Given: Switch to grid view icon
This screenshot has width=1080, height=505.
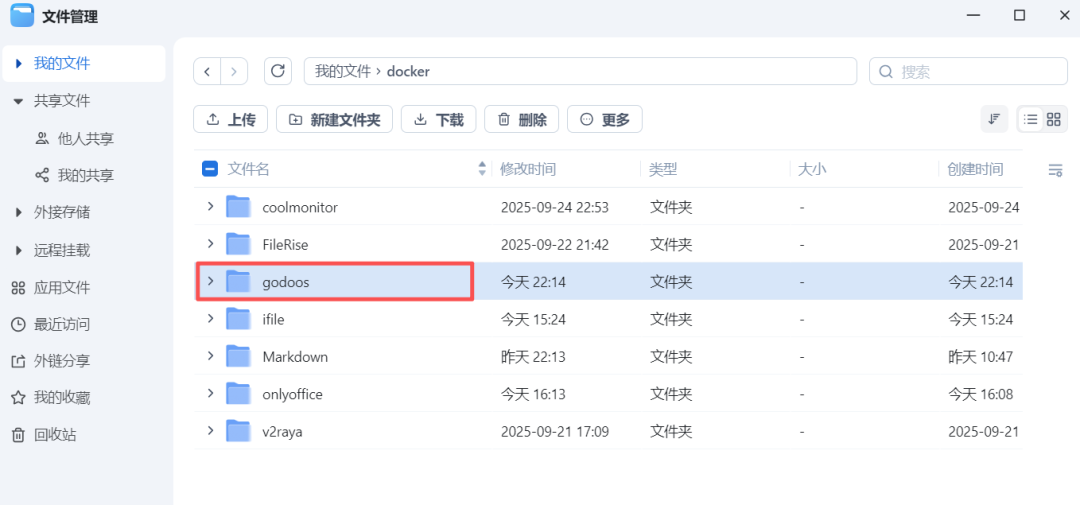Looking at the screenshot, I should coord(1053,119).
